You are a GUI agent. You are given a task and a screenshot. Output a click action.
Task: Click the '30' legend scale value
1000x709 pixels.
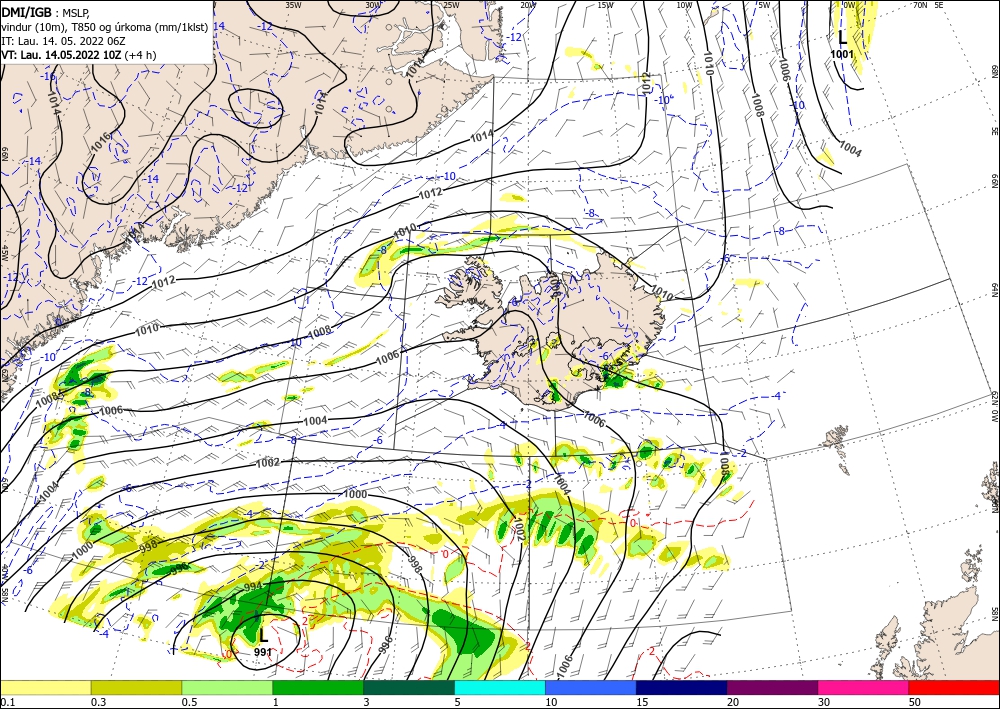click(824, 702)
